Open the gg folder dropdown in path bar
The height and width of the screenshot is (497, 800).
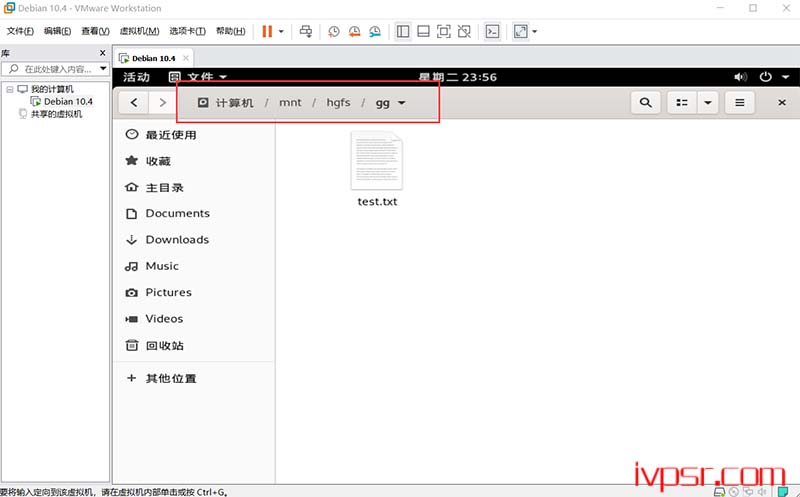391,103
